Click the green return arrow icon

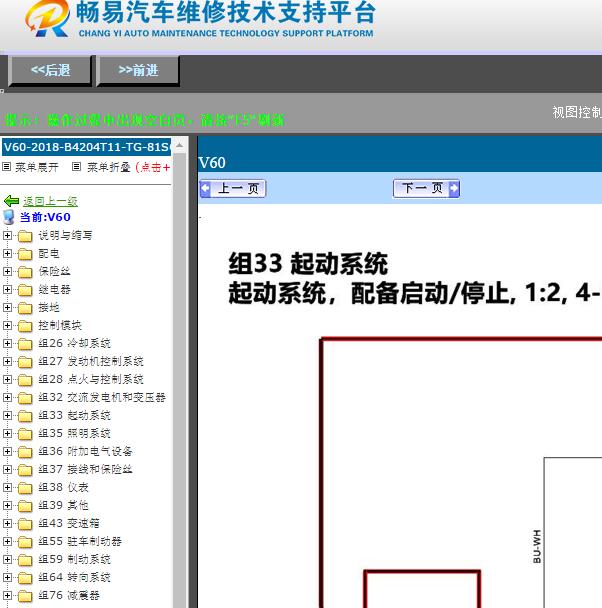click(11, 201)
